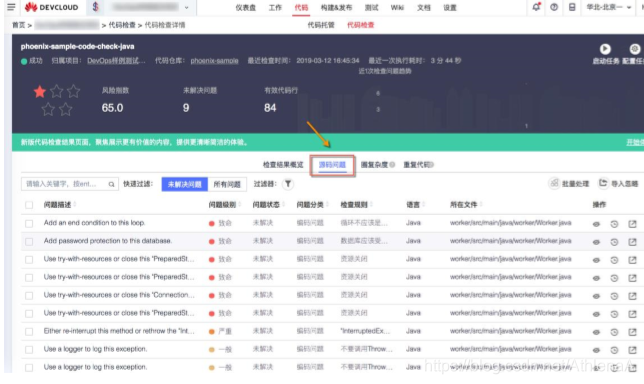Toggle eye icon for 'Add password protection' row

click(x=596, y=242)
